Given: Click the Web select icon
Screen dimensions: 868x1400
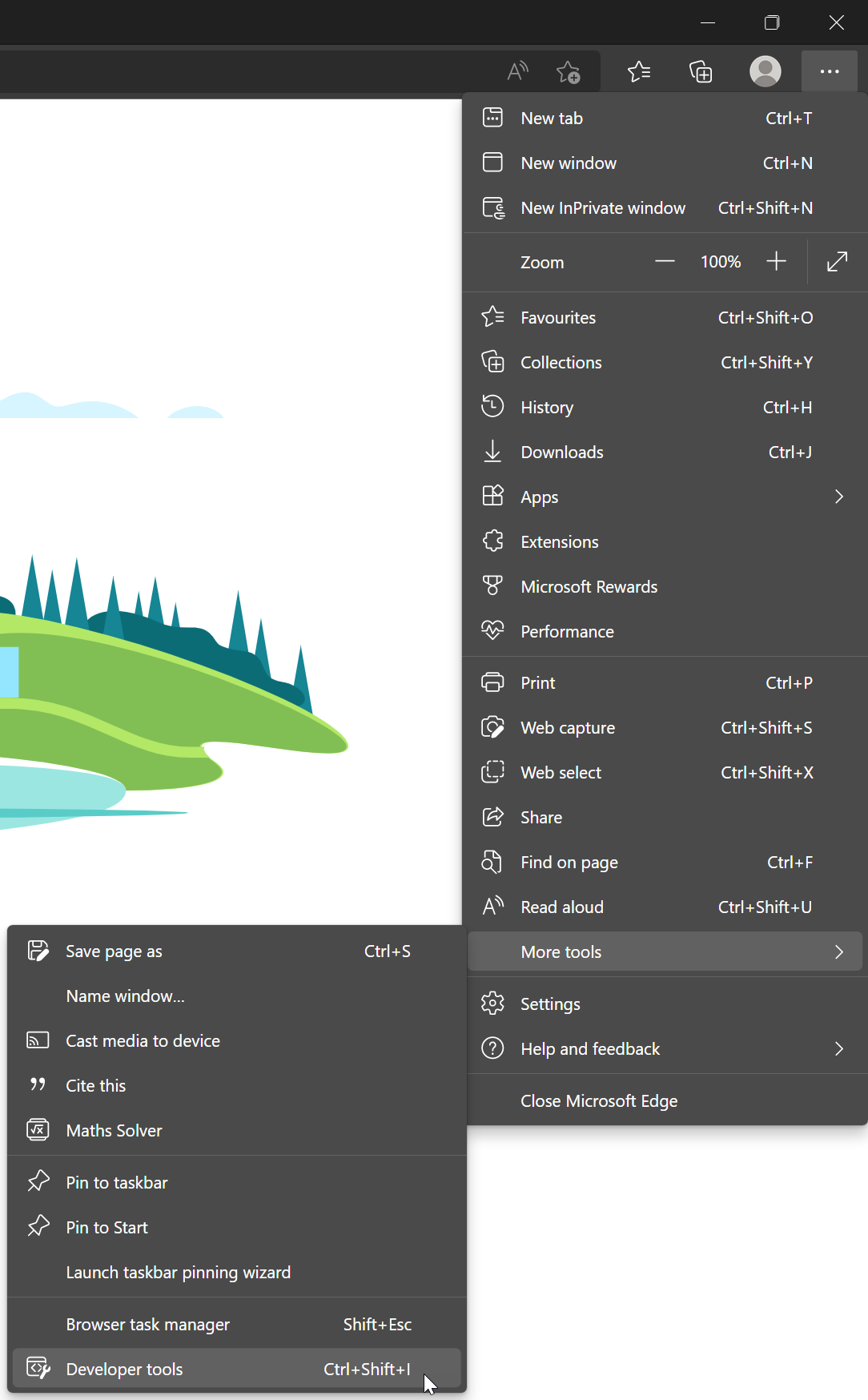Looking at the screenshot, I should coord(492,772).
